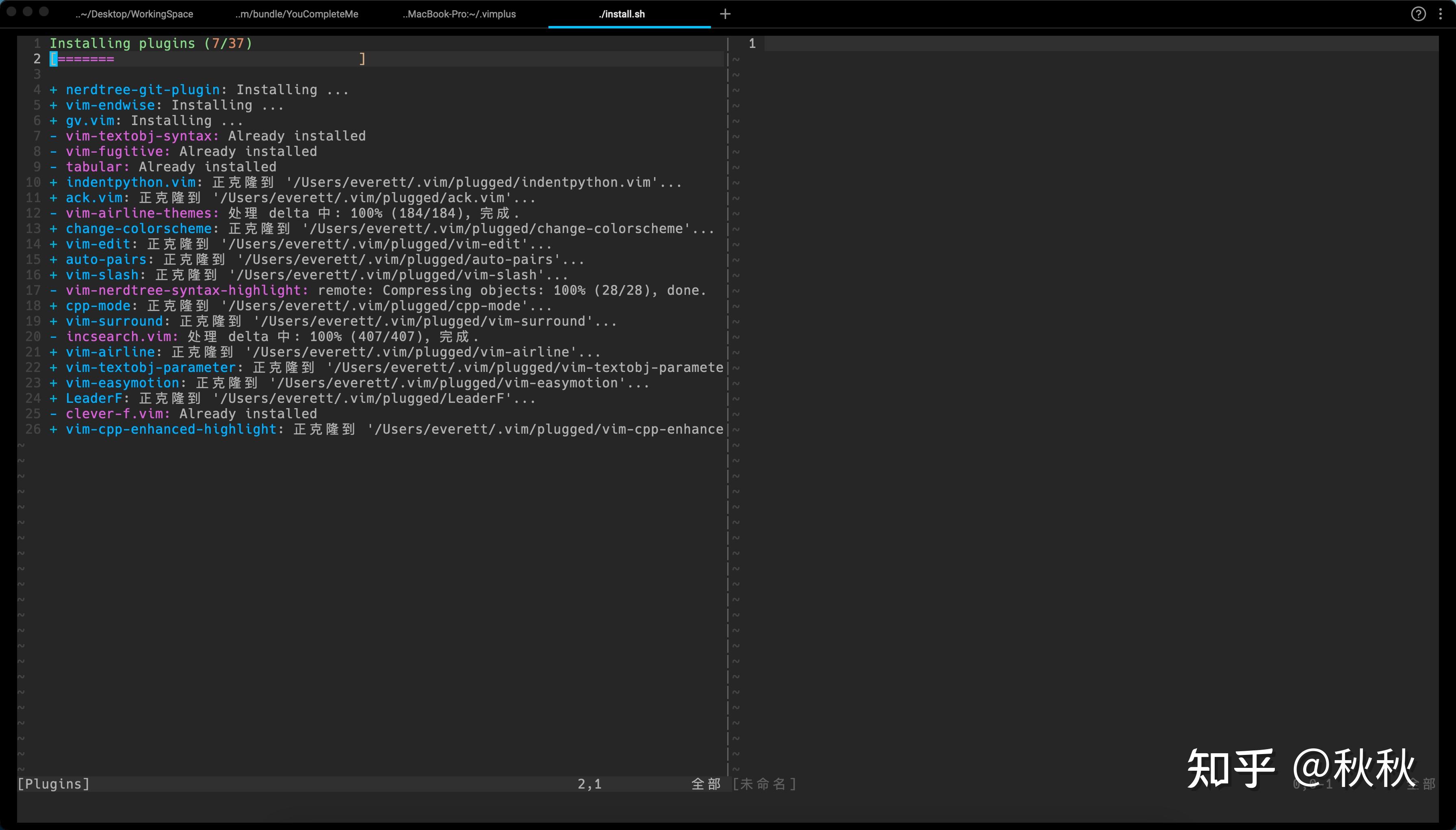Click the vim-endwise installing line
Viewport: 1456px width, 830px height.
tap(167, 105)
